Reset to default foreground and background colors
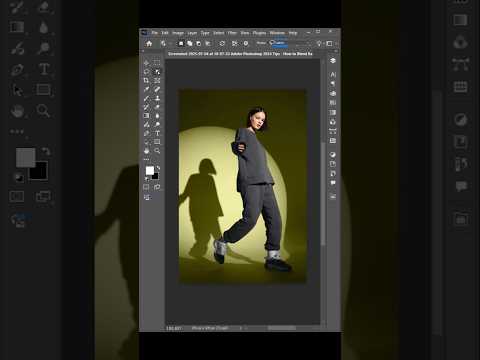 (x=147, y=179)
